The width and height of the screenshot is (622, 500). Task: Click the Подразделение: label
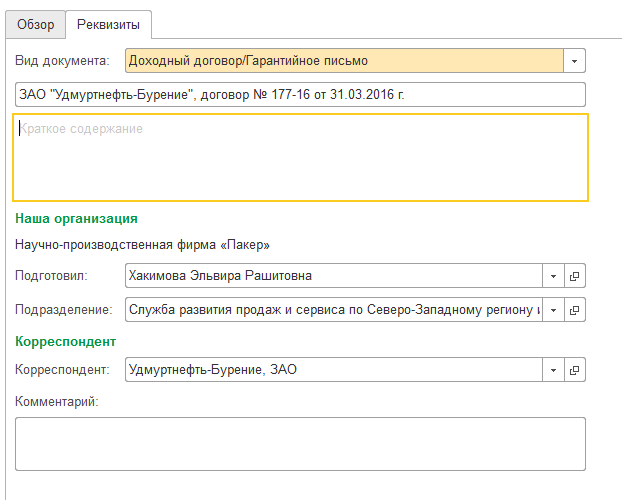click(63, 310)
